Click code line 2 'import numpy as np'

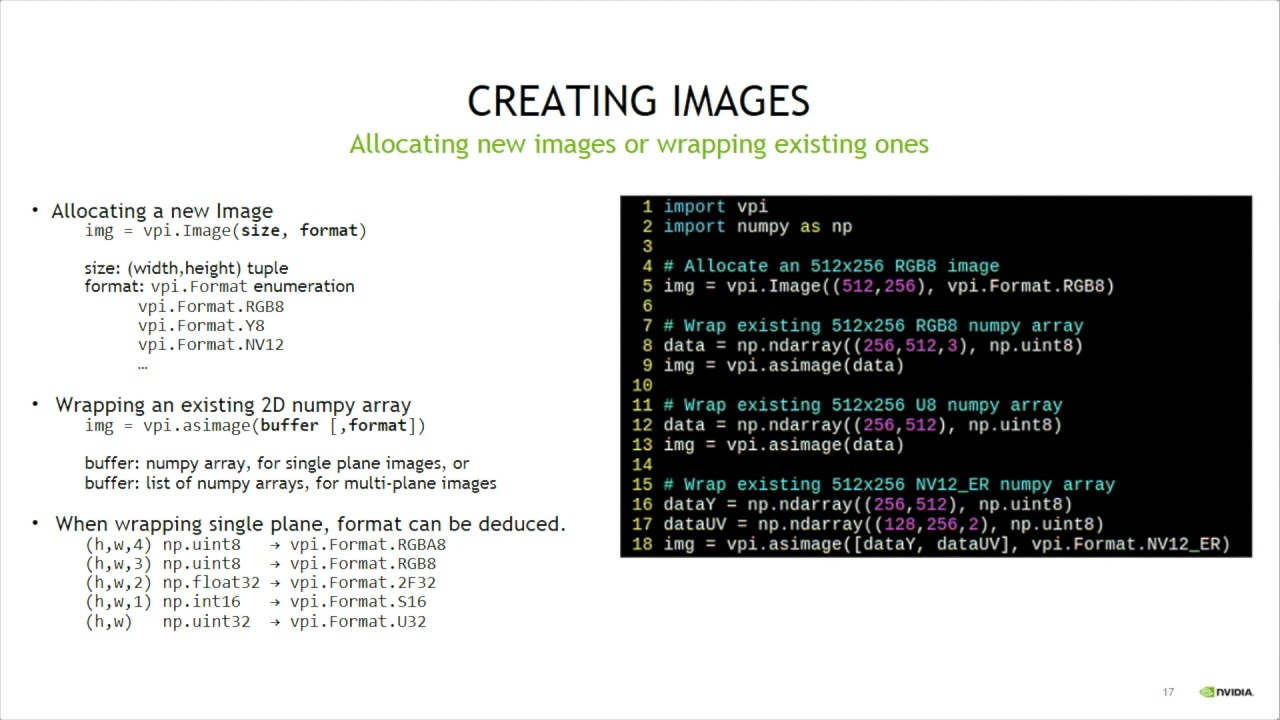click(757, 227)
